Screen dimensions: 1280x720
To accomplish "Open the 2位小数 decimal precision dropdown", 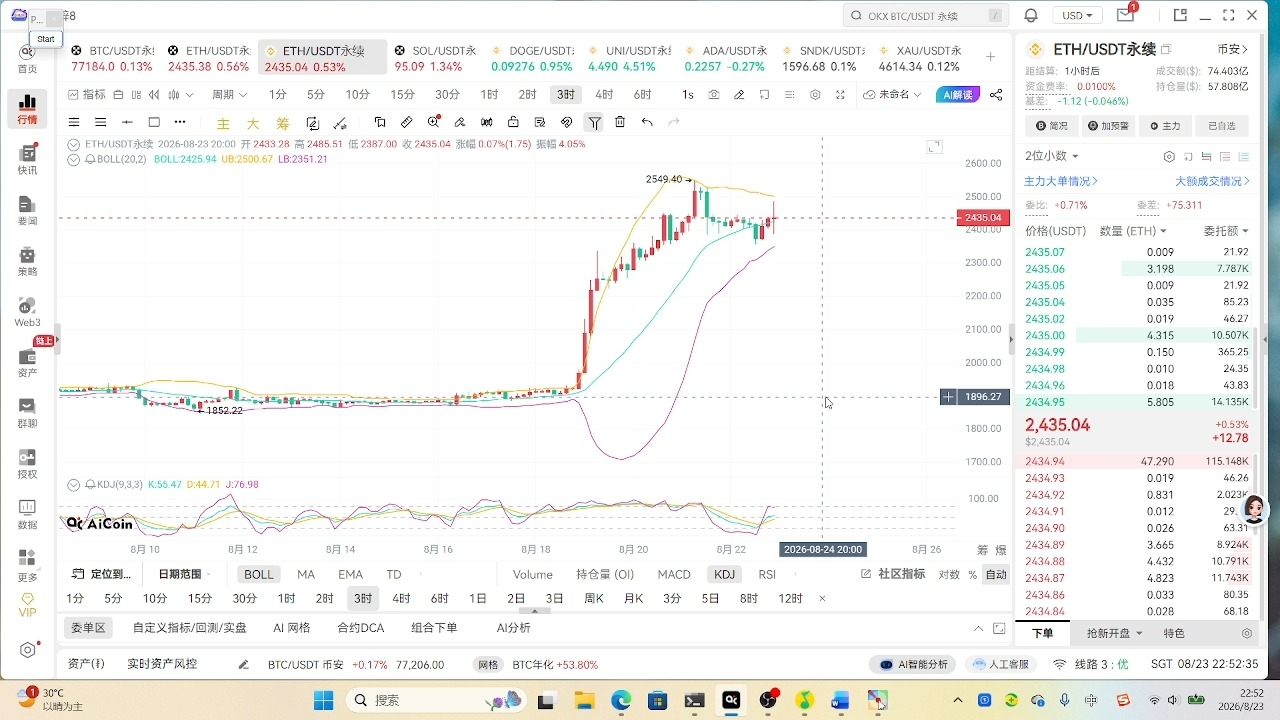I will pos(1052,156).
